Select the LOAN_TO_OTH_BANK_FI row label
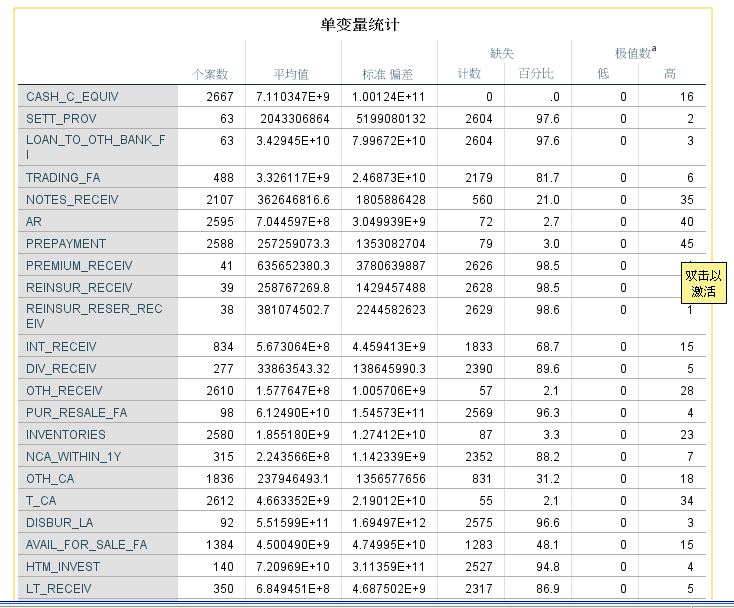734x608 pixels. (x=95, y=147)
